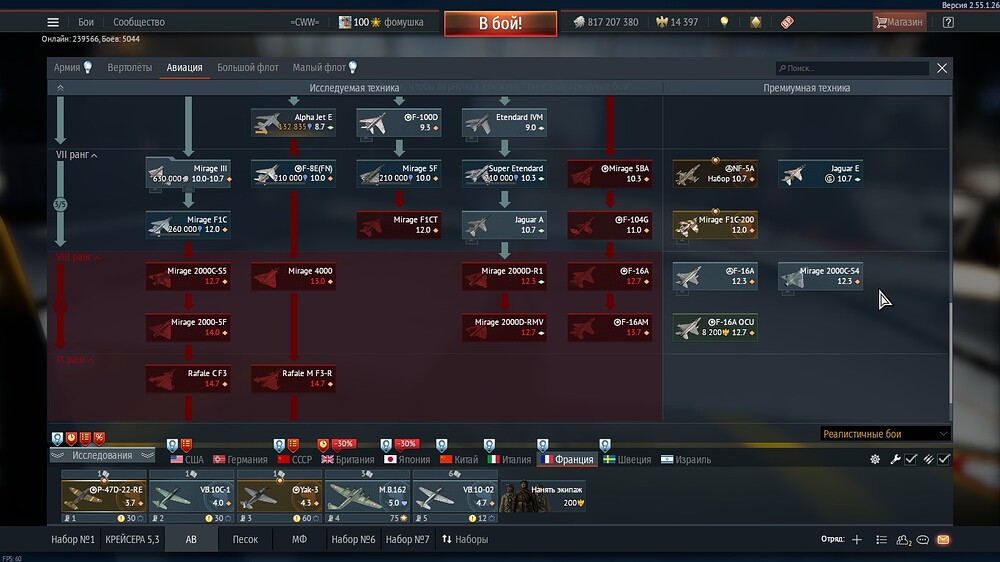Open the Магазин shop button
The image size is (1000, 562).
click(x=898, y=22)
